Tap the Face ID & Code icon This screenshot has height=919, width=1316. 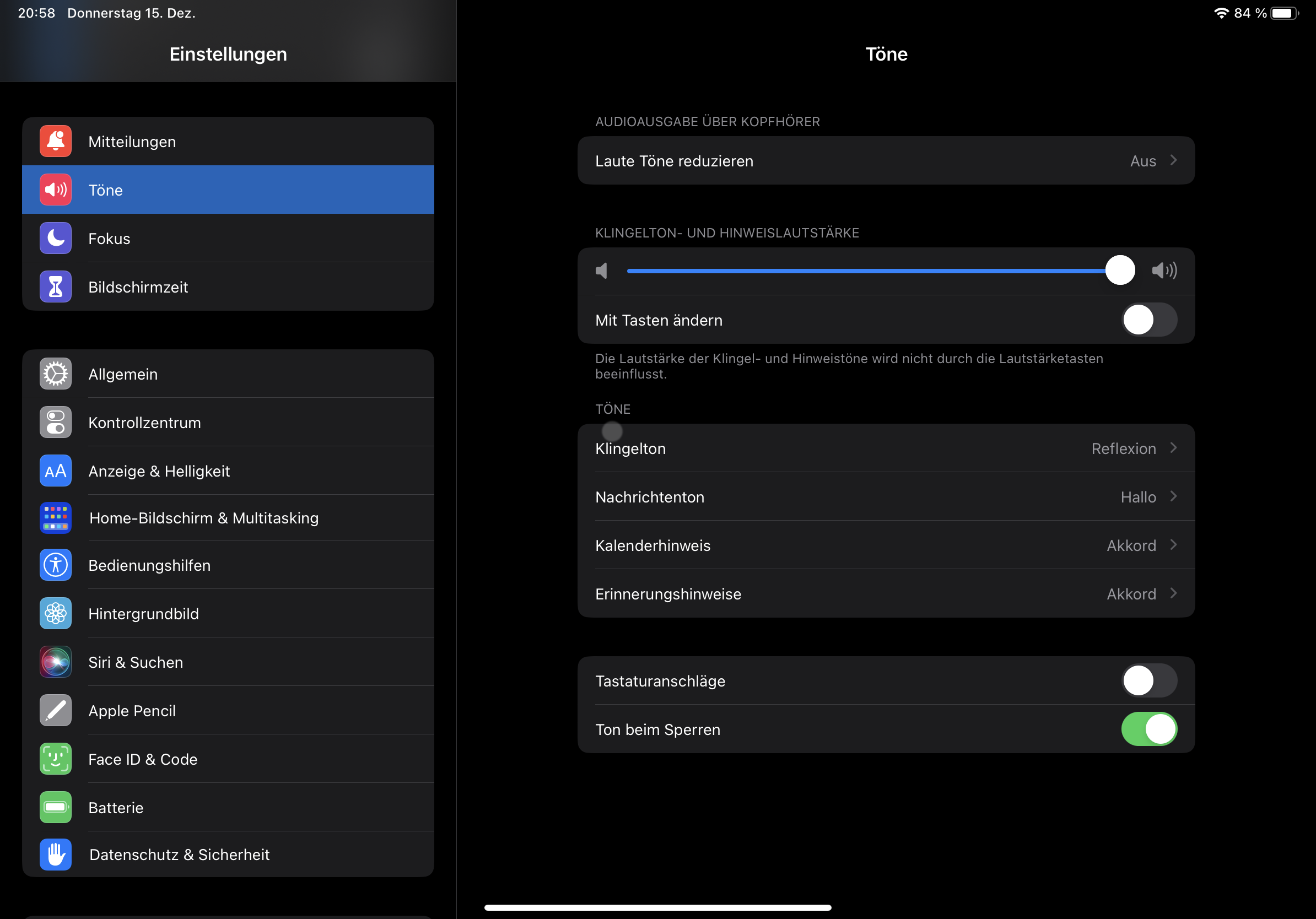point(56,759)
